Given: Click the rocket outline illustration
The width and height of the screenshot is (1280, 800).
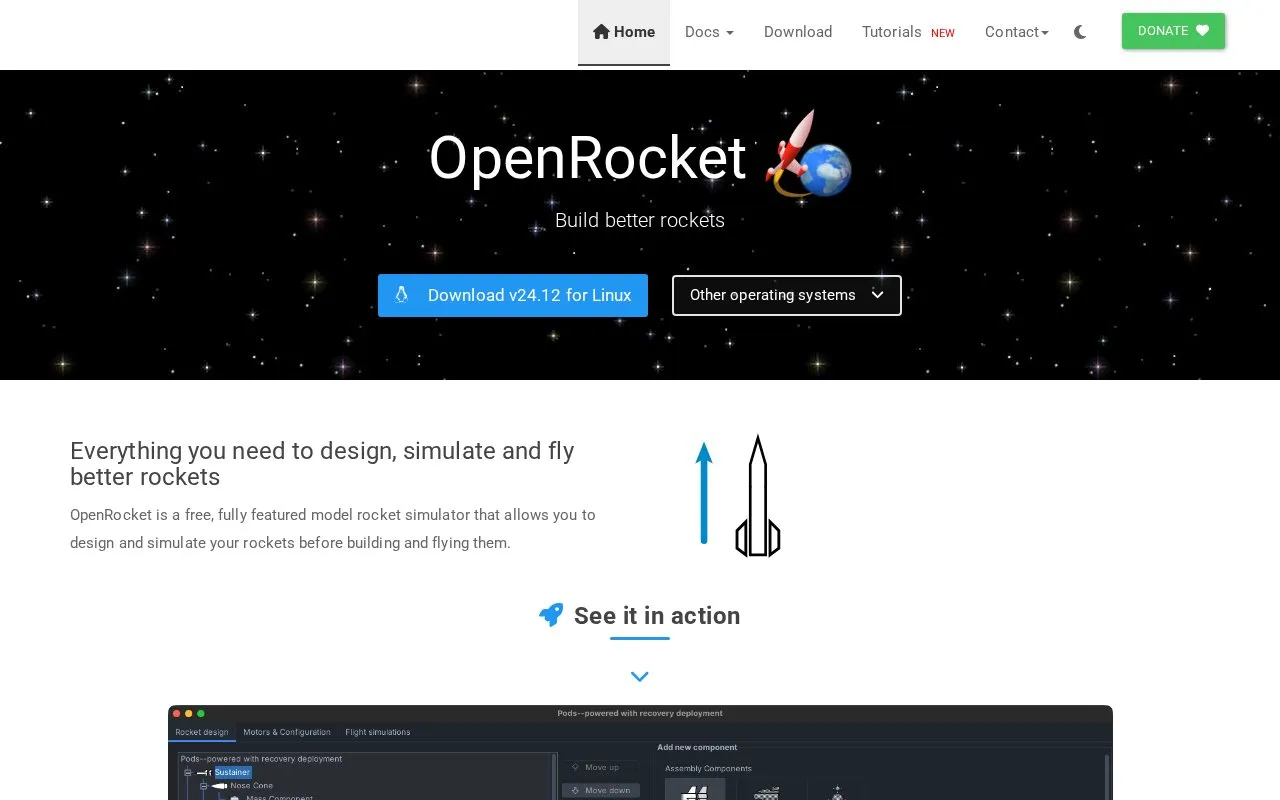Looking at the screenshot, I should click(757, 496).
